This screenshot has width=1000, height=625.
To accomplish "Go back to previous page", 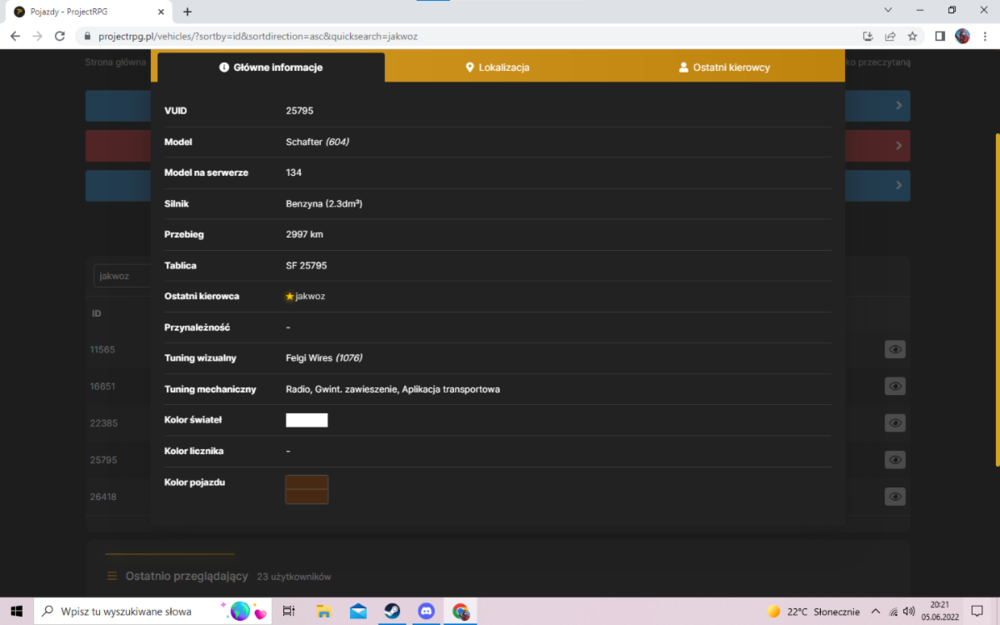I will click(x=15, y=36).
